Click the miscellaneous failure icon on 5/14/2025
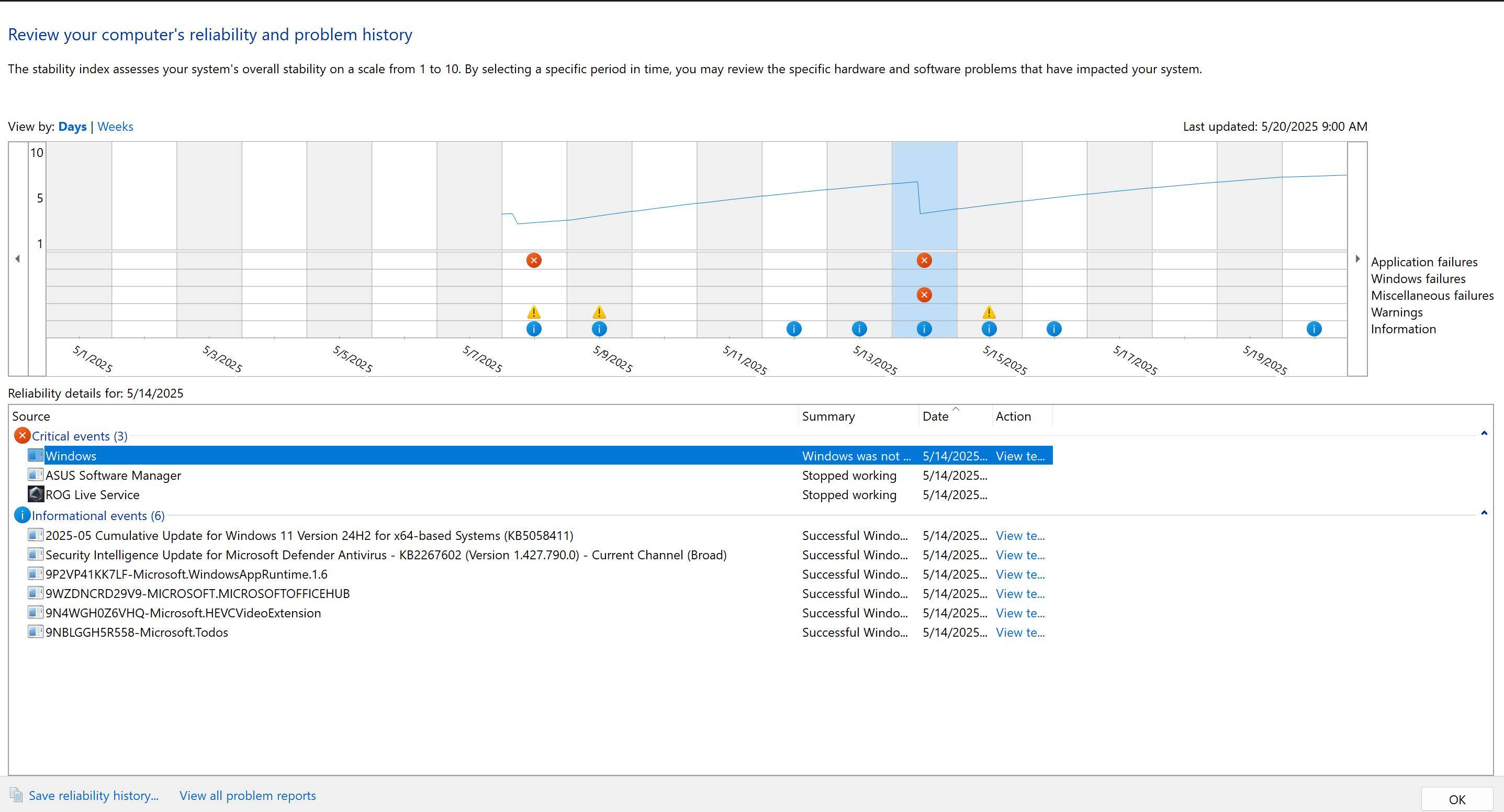Viewport: 1504px width, 812px height. [924, 295]
